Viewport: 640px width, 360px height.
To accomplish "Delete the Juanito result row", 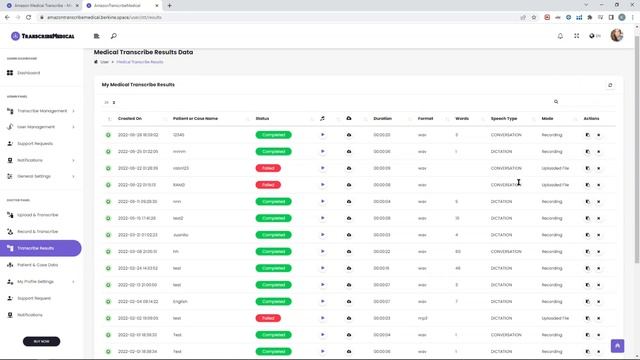I will [598, 235].
